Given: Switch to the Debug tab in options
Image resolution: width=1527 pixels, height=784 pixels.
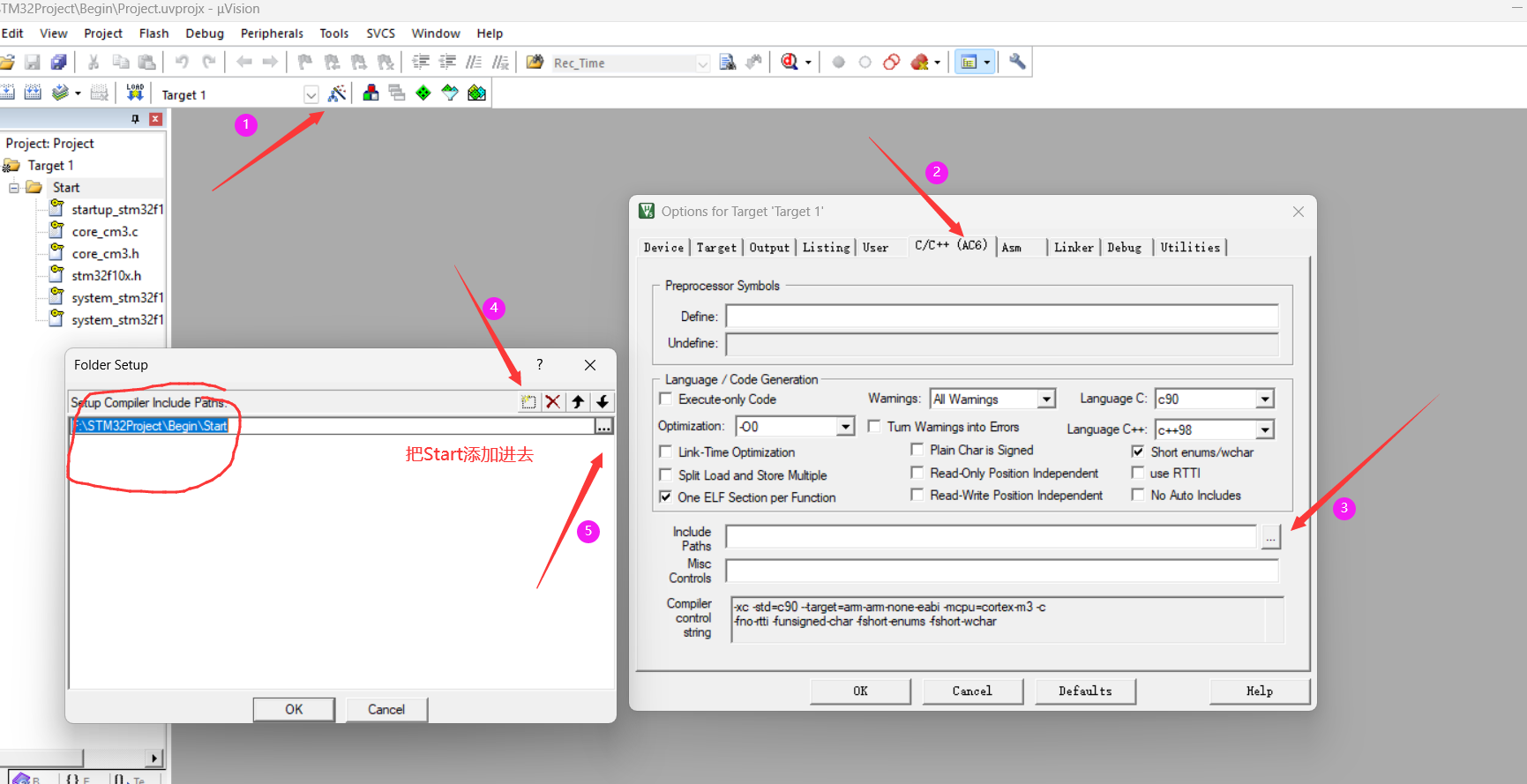Looking at the screenshot, I should pyautogui.click(x=1125, y=248).
